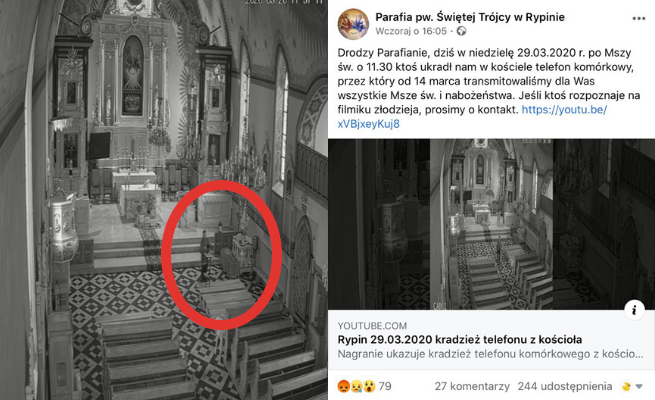Viewport: 655px width, 400px height.
Task: Click the parish profile picture avatar
Action: pyautogui.click(x=353, y=24)
